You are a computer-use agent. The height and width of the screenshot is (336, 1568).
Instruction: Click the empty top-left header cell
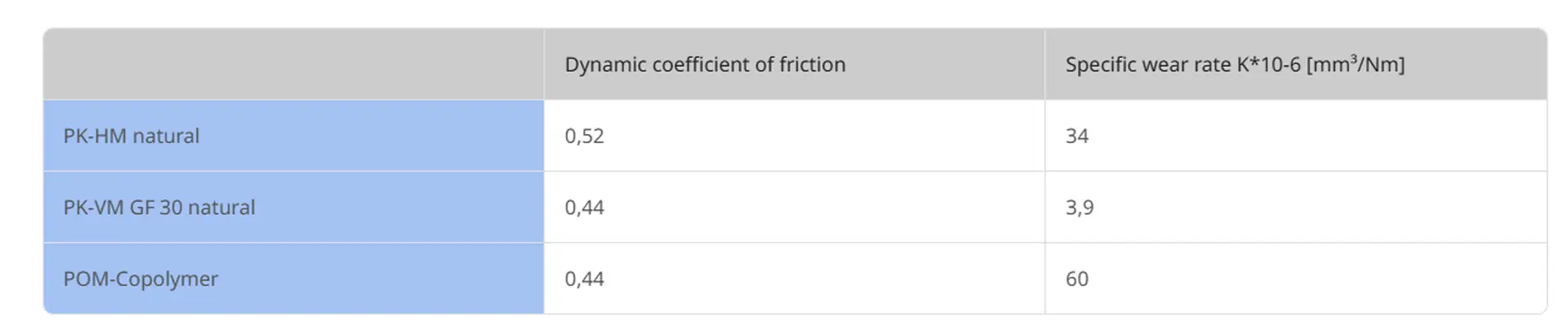pyautogui.click(x=293, y=65)
